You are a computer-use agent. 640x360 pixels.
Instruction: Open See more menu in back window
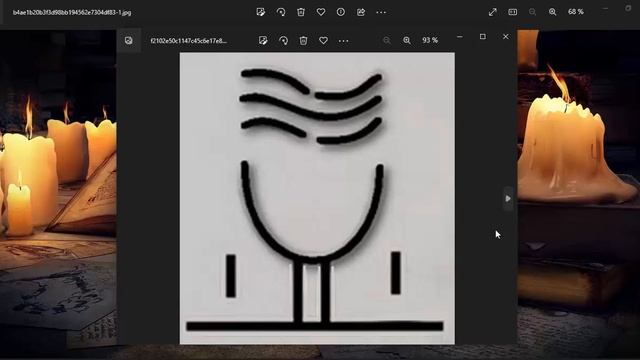coord(381,12)
